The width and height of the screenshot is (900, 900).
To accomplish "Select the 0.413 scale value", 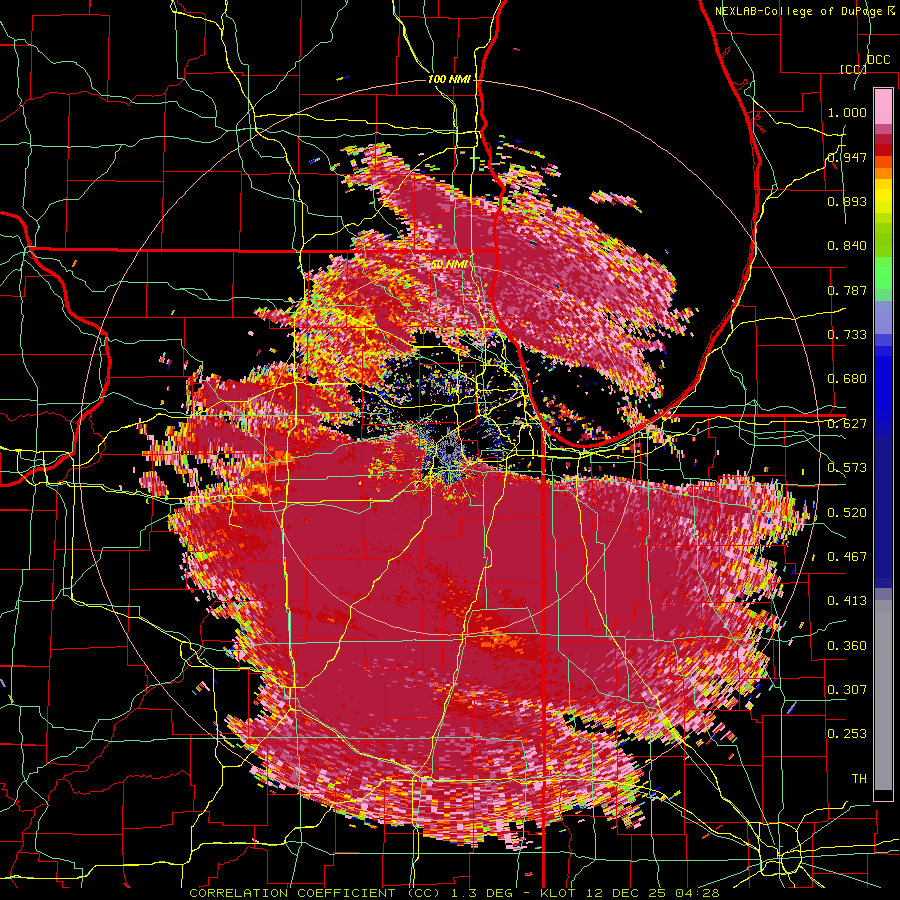I will point(847,601).
